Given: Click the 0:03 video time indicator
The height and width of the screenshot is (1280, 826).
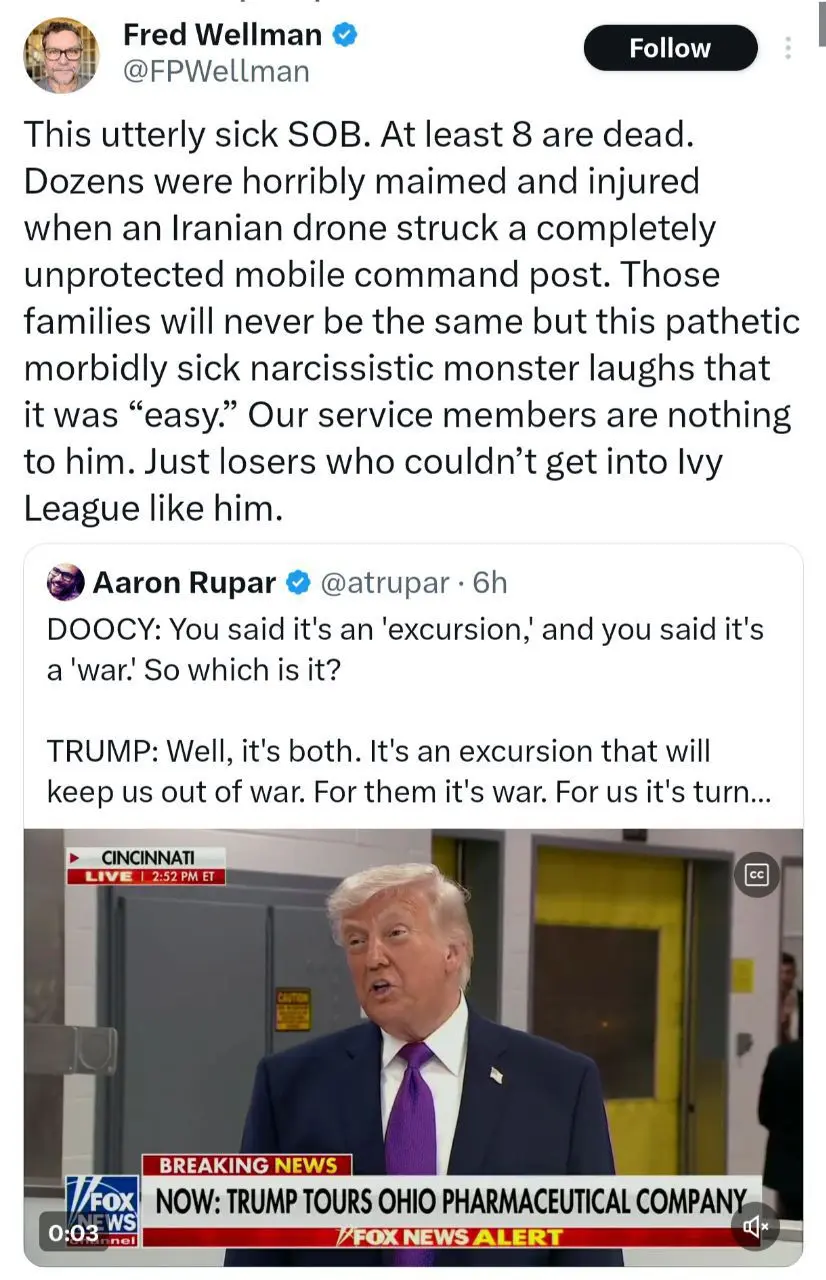Looking at the screenshot, I should pyautogui.click(x=74, y=1233).
